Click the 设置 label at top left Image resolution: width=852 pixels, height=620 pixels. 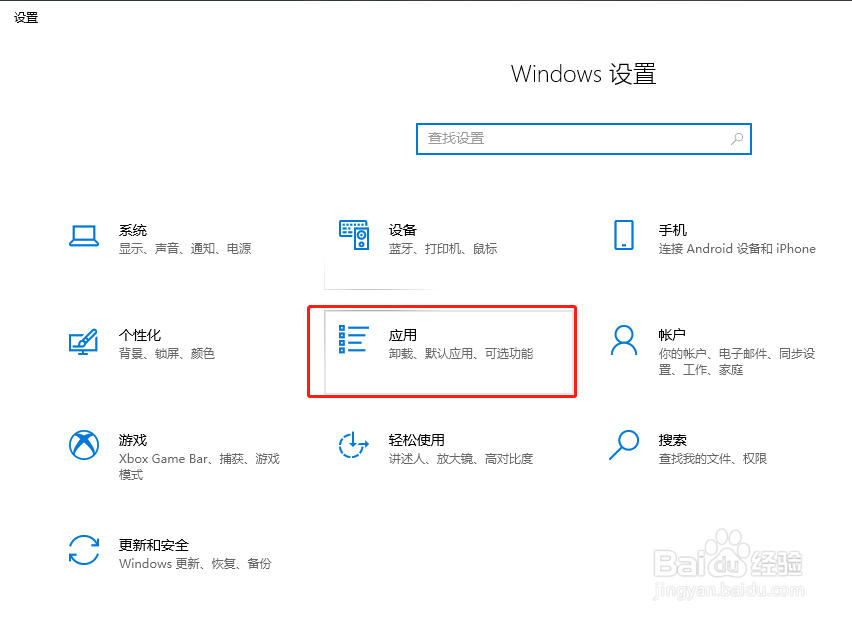[x=25, y=16]
